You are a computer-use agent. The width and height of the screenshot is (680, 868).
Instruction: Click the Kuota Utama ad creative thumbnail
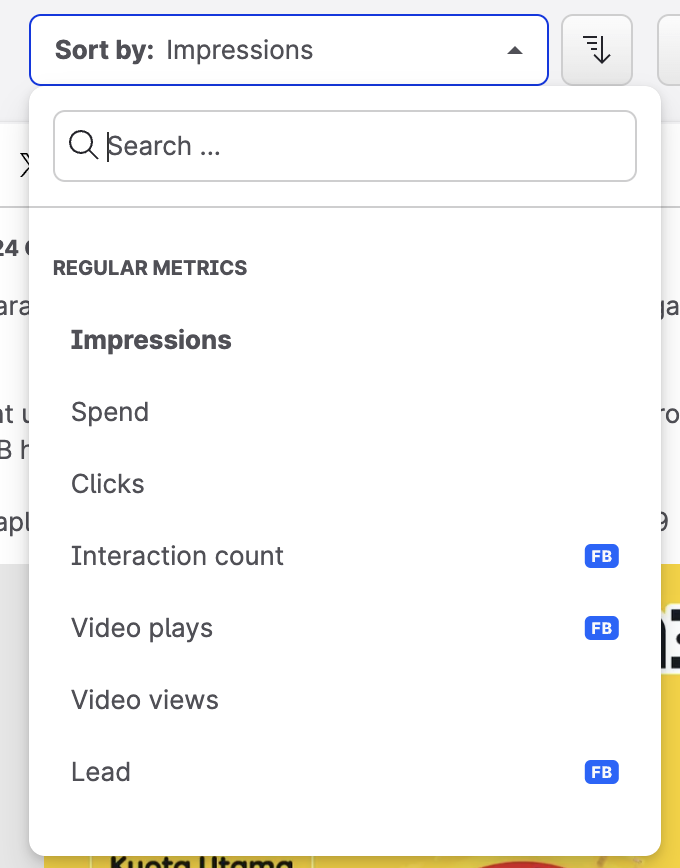pos(200,860)
